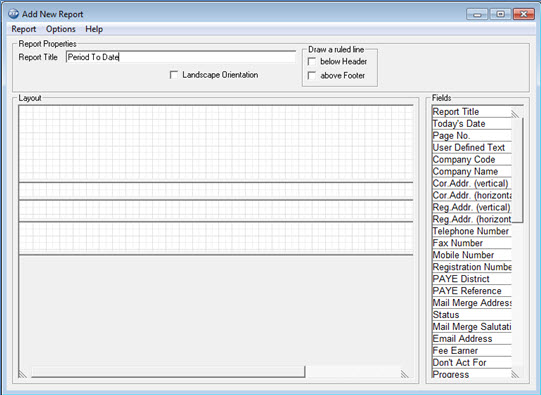Click the Layout horizontal scrollbar thumb
The width and height of the screenshot is (541, 395).
(x=168, y=372)
